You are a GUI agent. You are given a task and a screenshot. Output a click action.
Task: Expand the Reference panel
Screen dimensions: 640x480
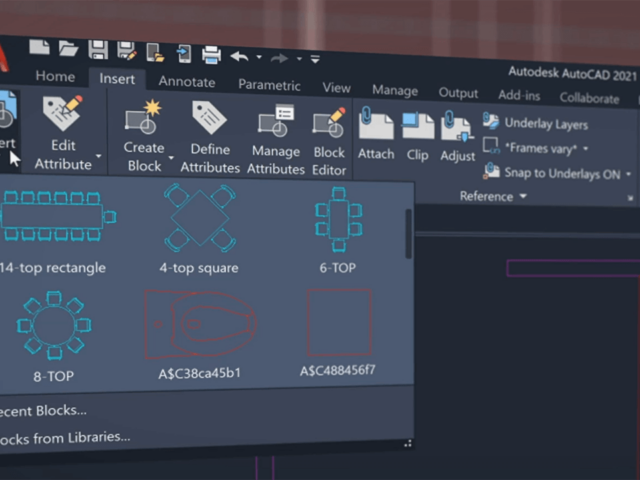coord(493,197)
